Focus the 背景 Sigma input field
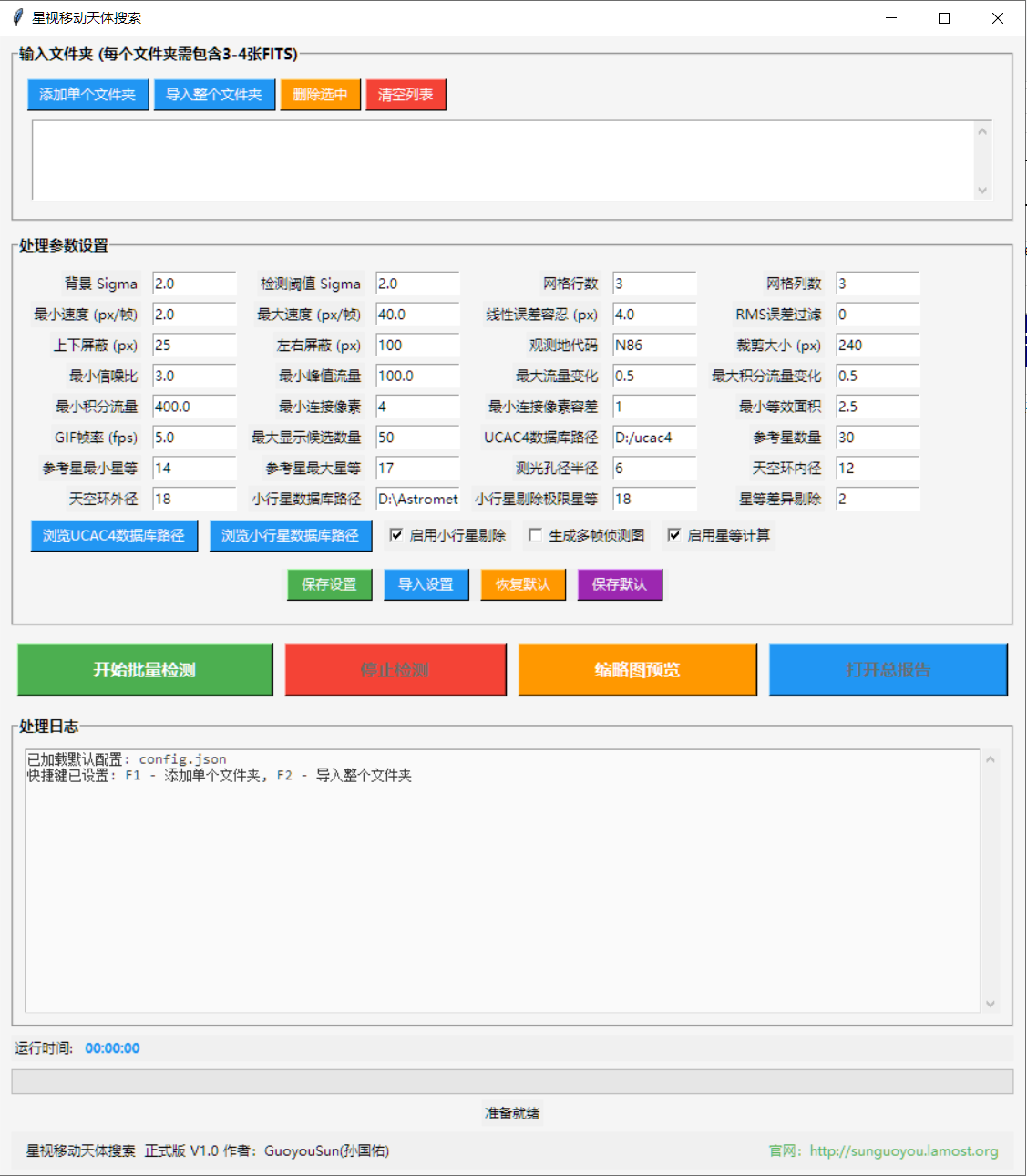Screen dimensions: 1027x1176 193,284
